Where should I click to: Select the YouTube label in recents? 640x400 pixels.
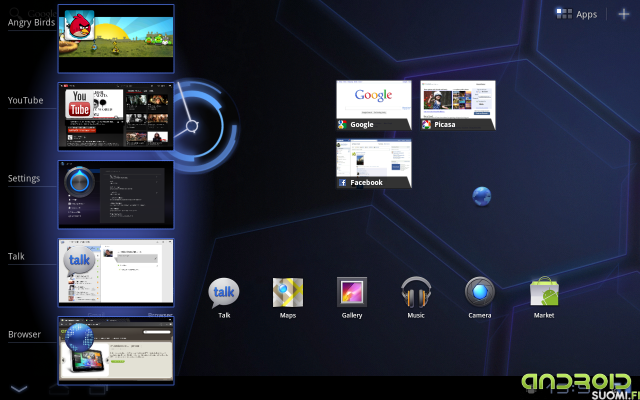coord(25,100)
